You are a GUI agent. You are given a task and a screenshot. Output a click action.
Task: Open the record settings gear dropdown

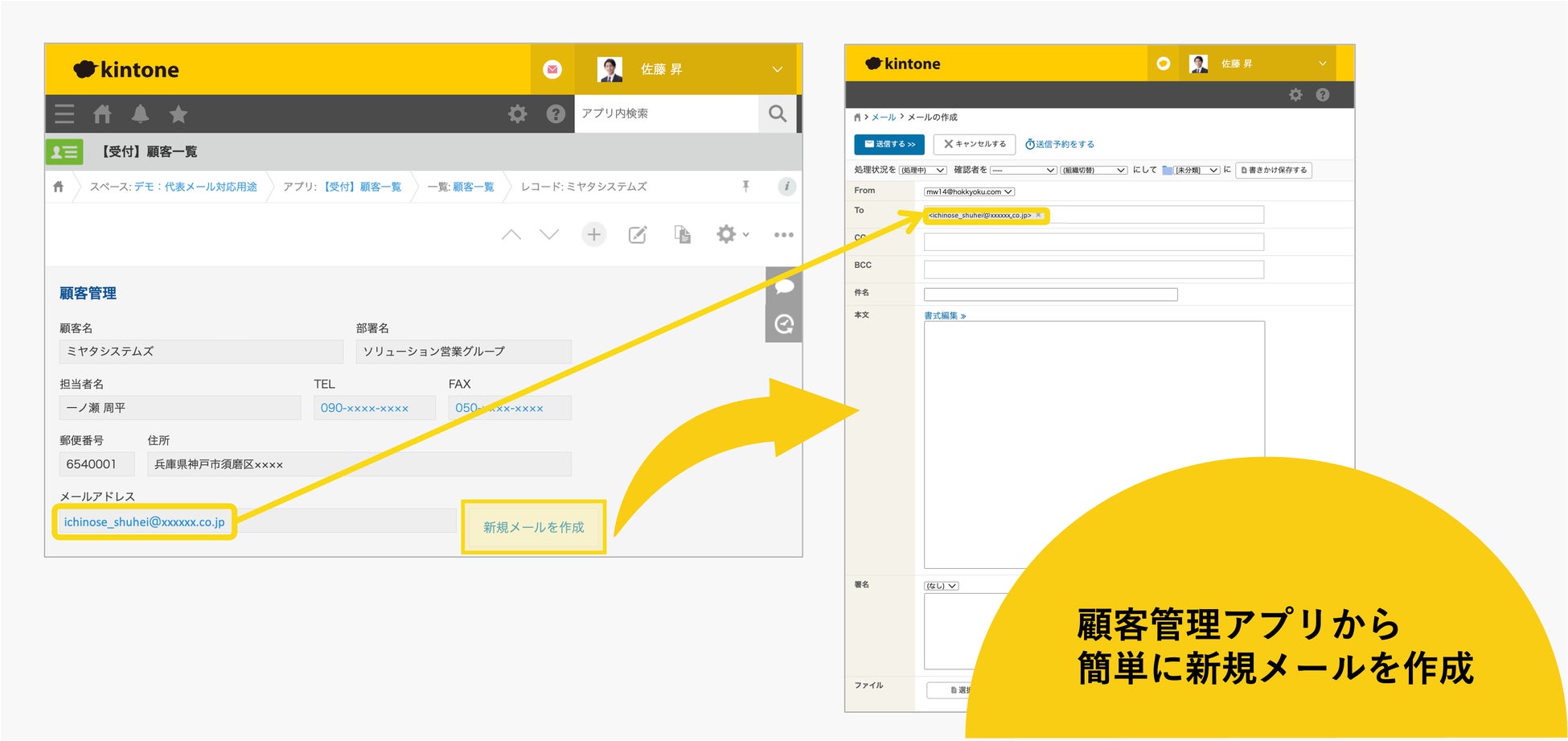[732, 234]
